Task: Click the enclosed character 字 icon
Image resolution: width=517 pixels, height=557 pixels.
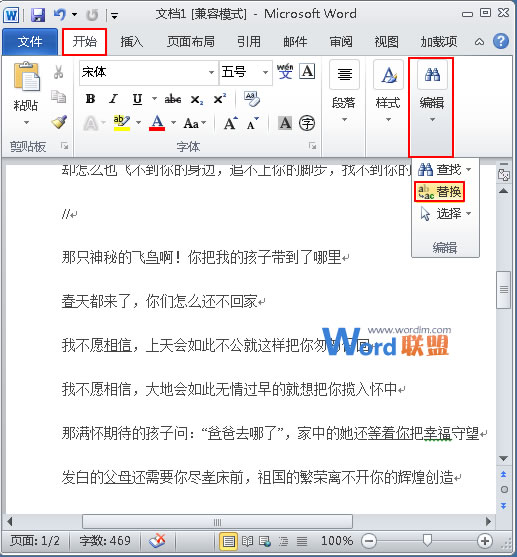Action: point(307,123)
